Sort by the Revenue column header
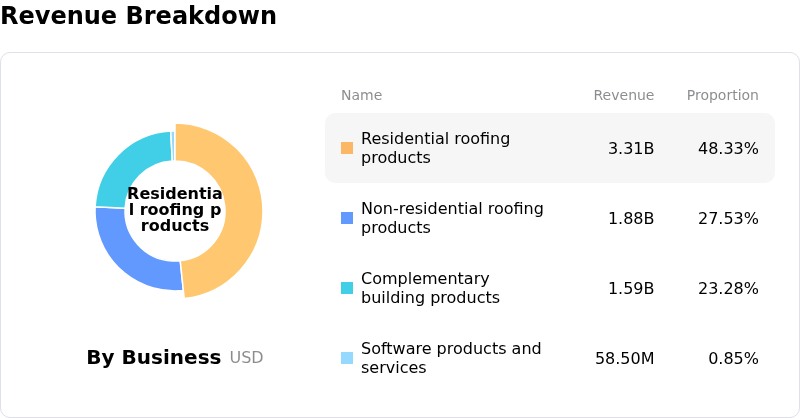This screenshot has height=418, width=800. tap(623, 96)
